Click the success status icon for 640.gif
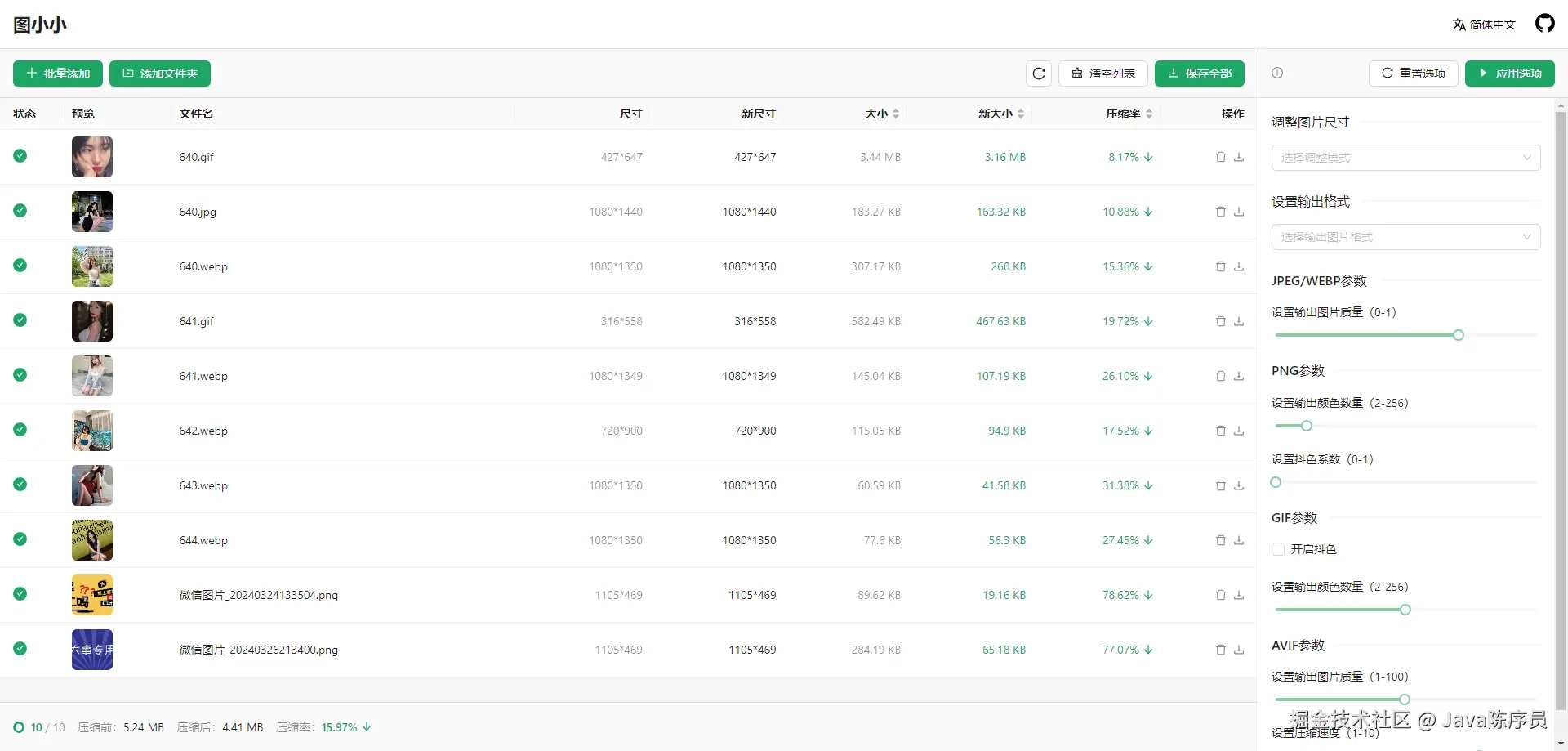 click(x=20, y=155)
